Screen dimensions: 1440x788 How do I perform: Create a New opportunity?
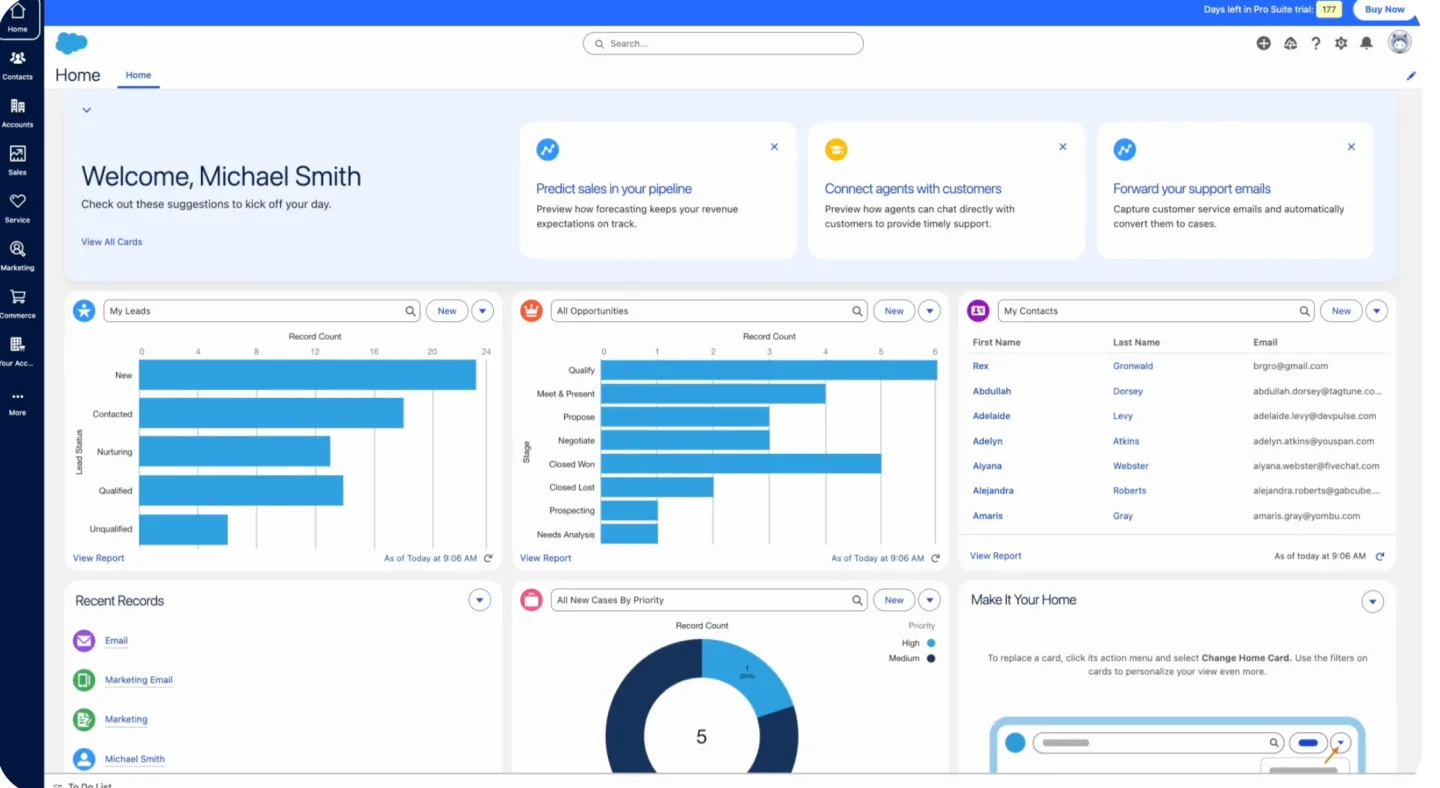[894, 311]
